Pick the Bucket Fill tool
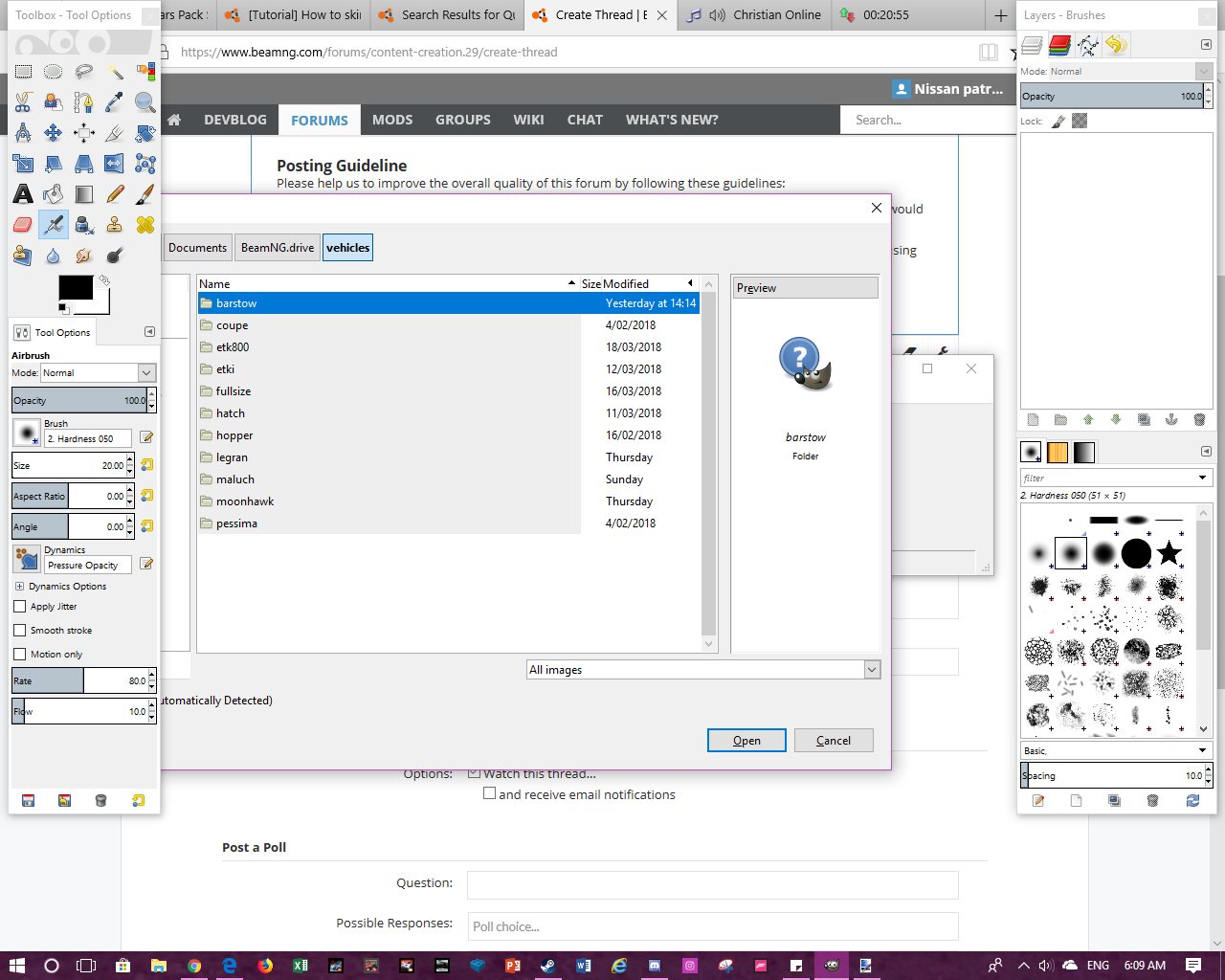 pyautogui.click(x=54, y=194)
